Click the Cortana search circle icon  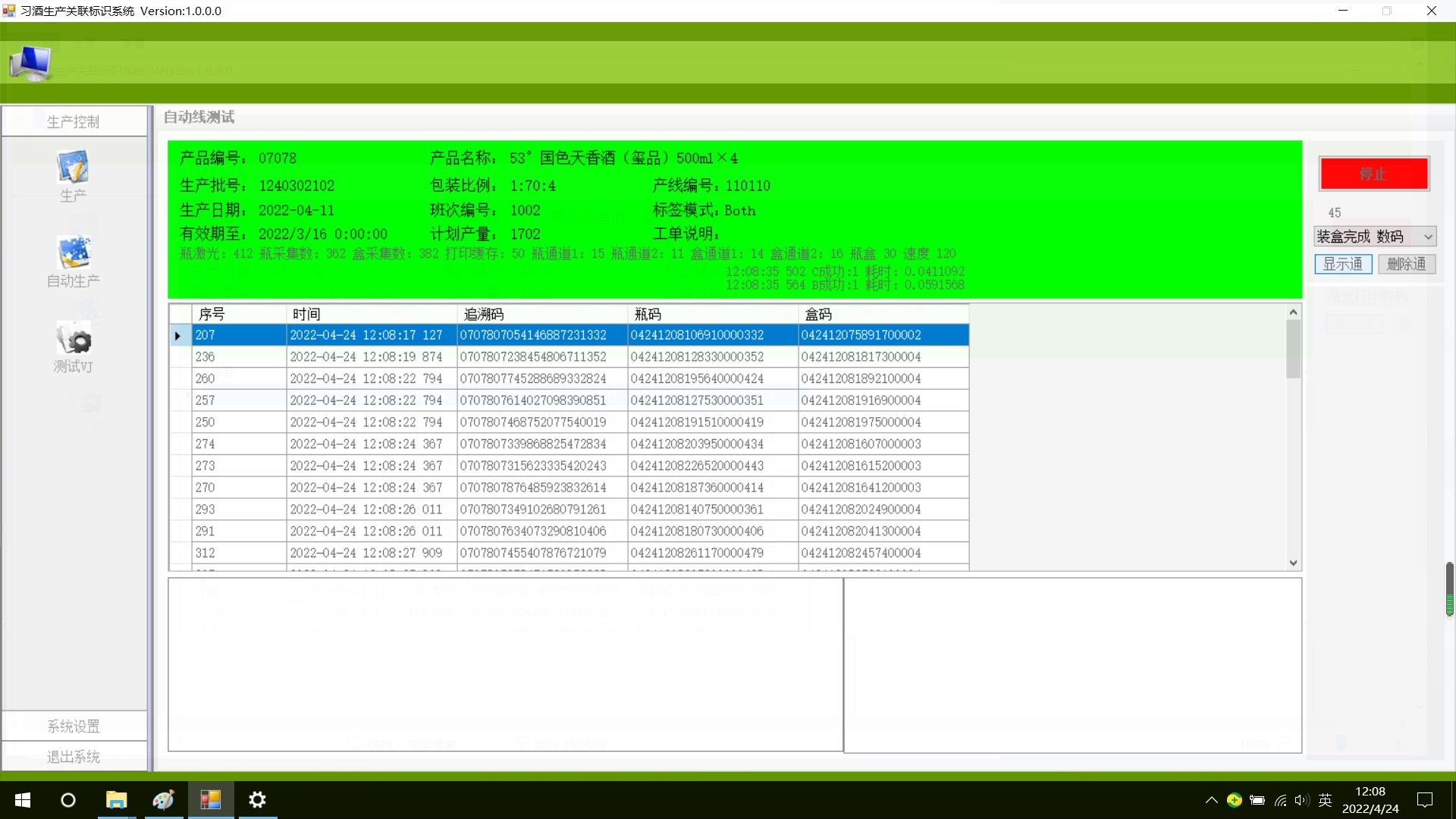(x=68, y=800)
